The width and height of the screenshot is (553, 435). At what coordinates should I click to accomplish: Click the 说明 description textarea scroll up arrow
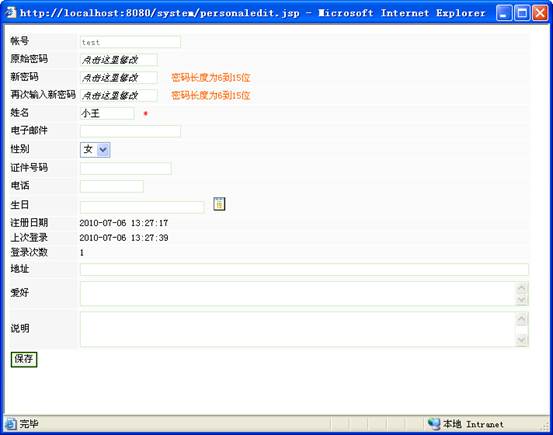[x=522, y=320]
